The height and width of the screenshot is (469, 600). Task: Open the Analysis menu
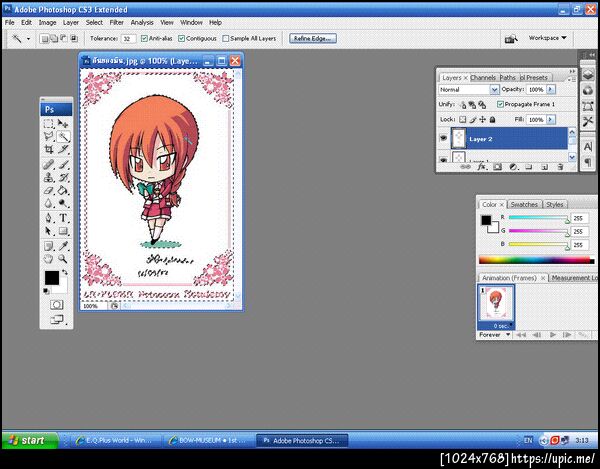tap(142, 23)
